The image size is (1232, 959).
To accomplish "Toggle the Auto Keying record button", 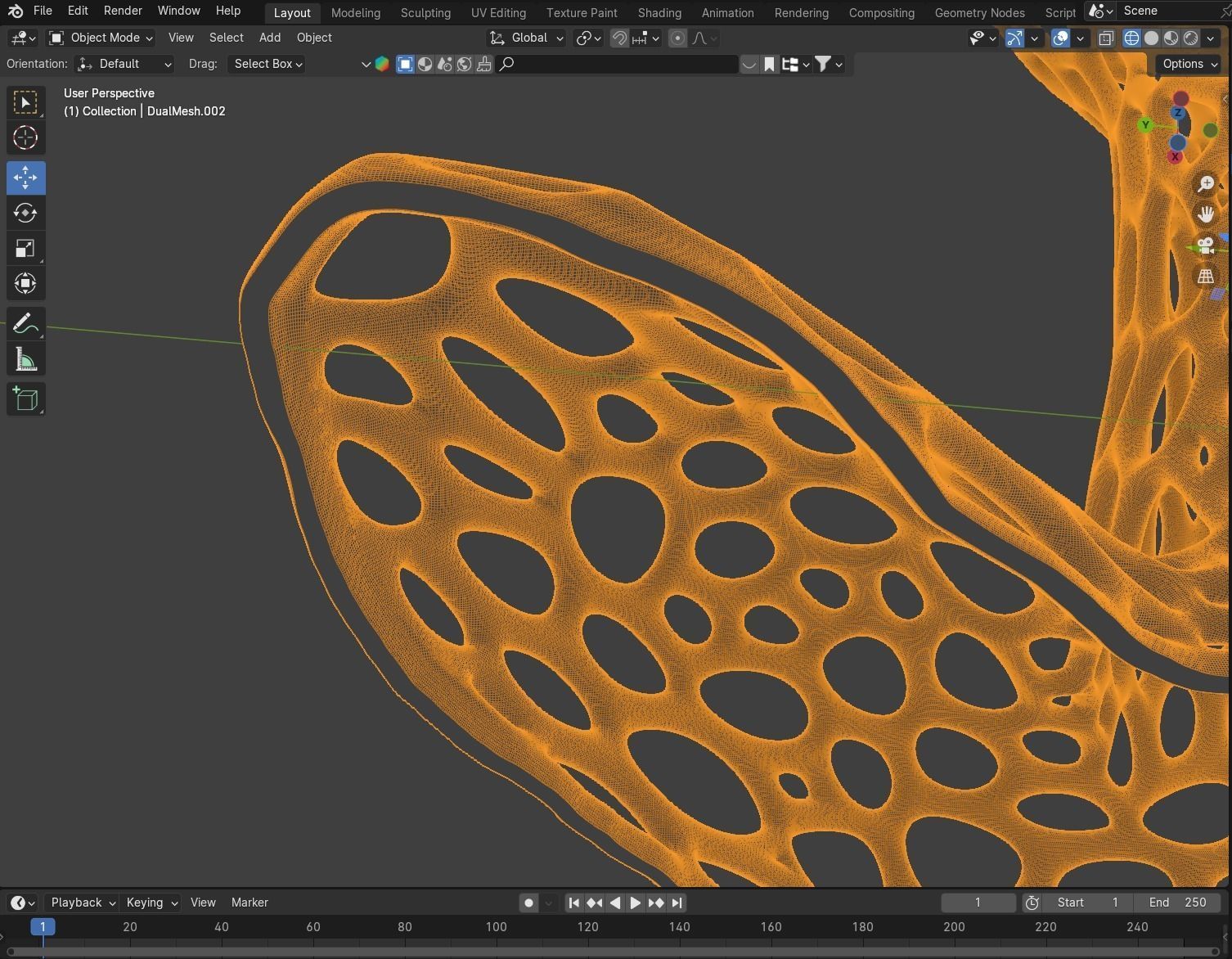I will click(528, 903).
